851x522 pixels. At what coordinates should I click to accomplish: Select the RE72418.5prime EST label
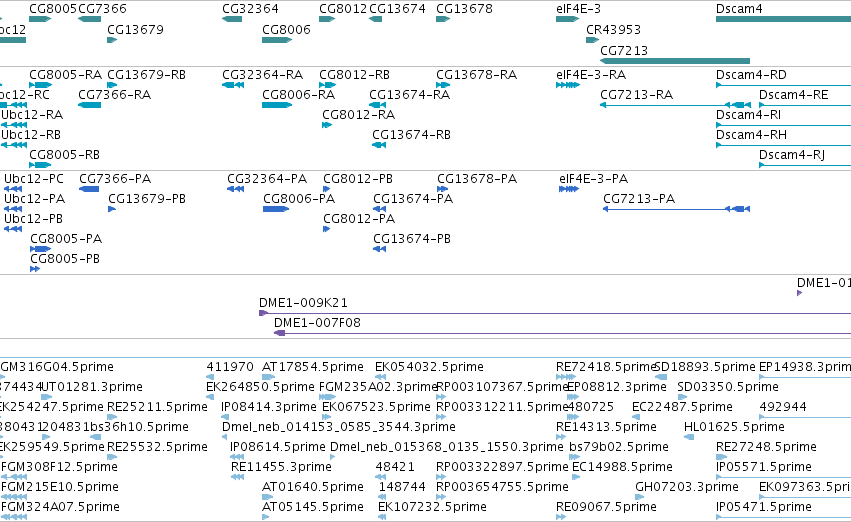click(x=606, y=367)
